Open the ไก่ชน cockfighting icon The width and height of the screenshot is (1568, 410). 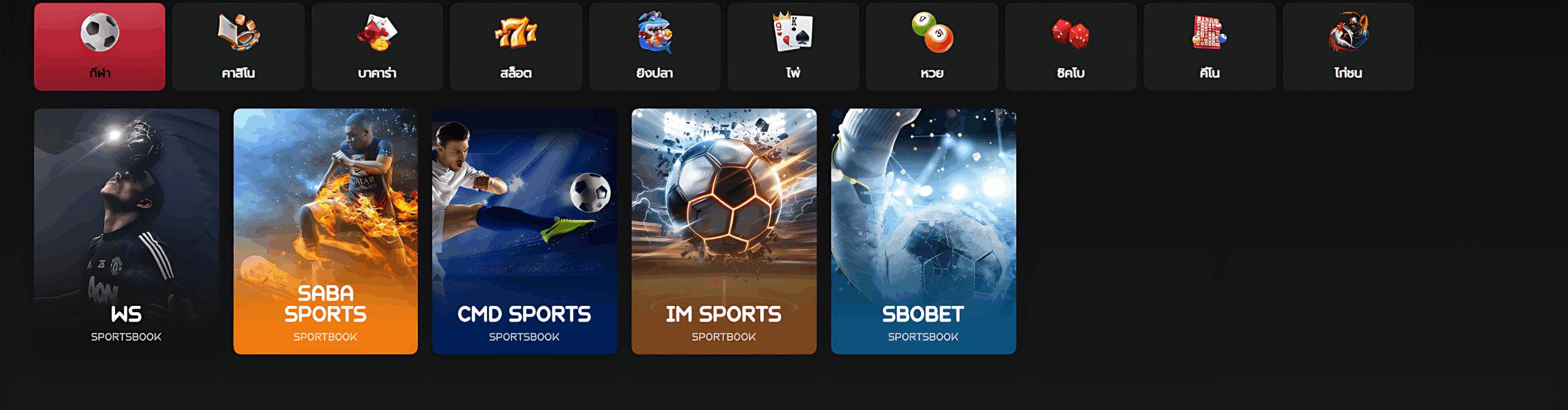pyautogui.click(x=1349, y=32)
